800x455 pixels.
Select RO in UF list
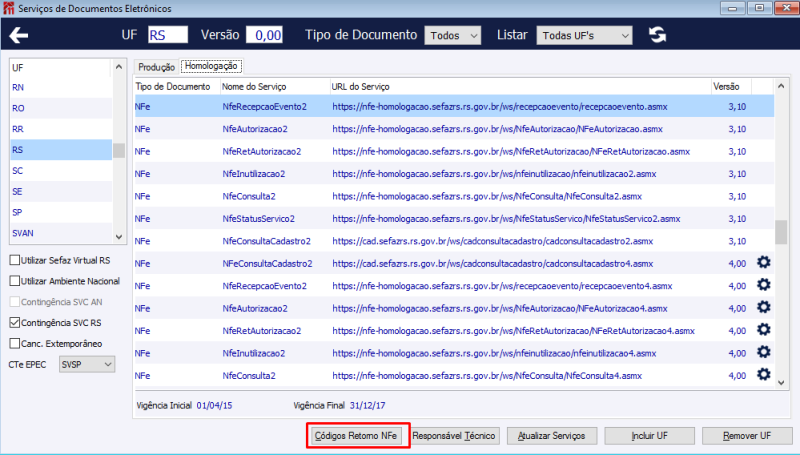pyautogui.click(x=61, y=108)
